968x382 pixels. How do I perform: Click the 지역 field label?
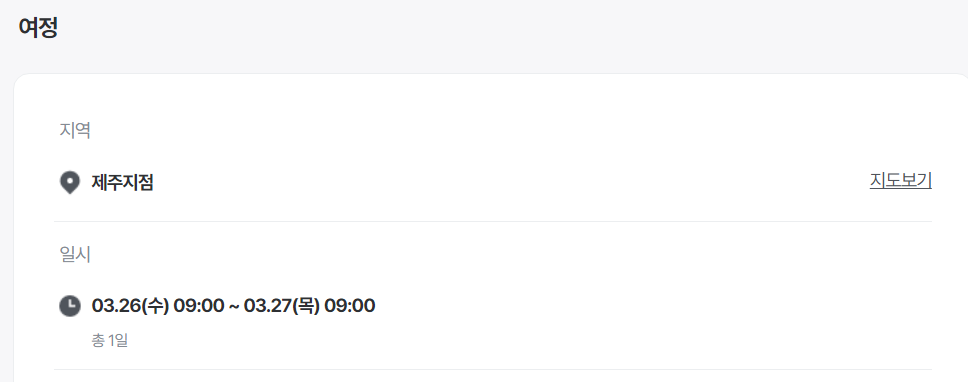click(75, 130)
